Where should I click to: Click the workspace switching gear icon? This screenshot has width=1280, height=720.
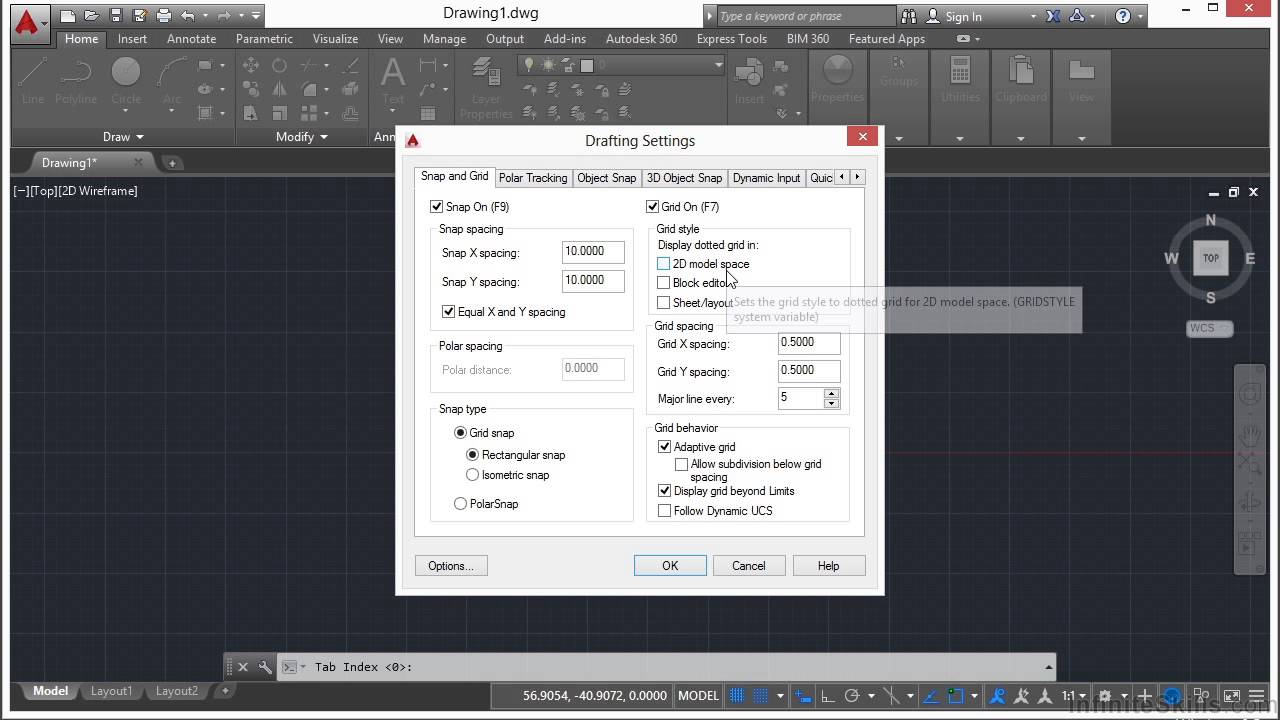click(x=1105, y=696)
